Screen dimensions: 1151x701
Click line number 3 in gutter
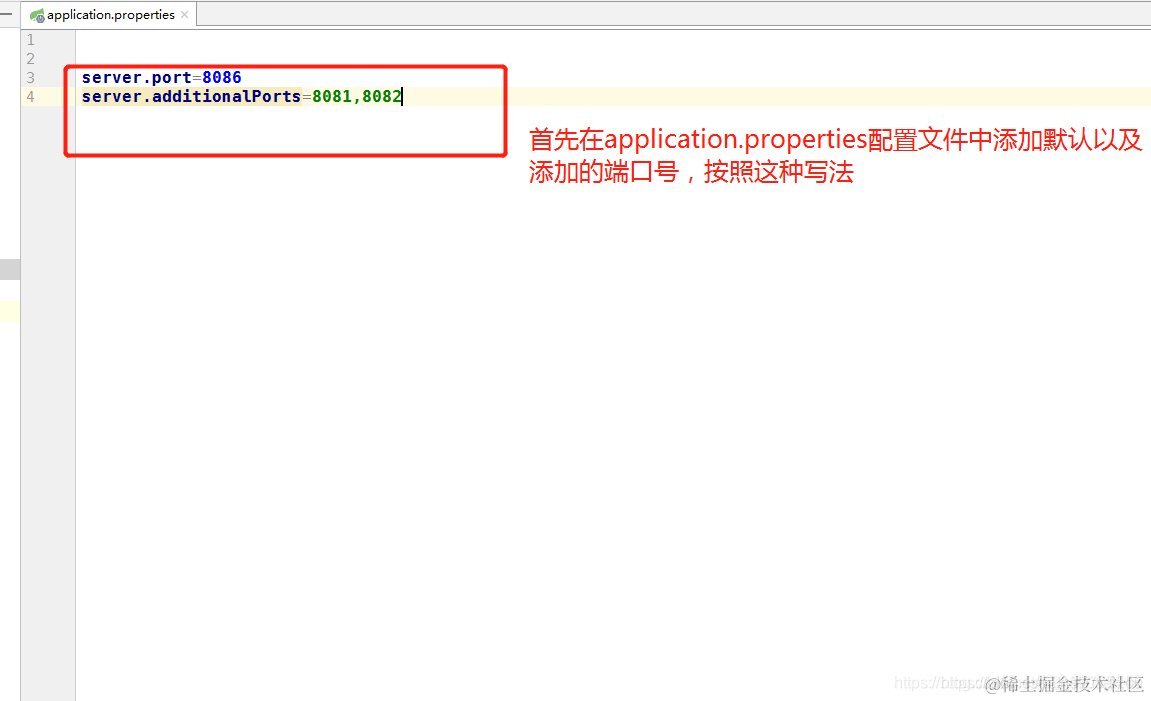click(30, 78)
